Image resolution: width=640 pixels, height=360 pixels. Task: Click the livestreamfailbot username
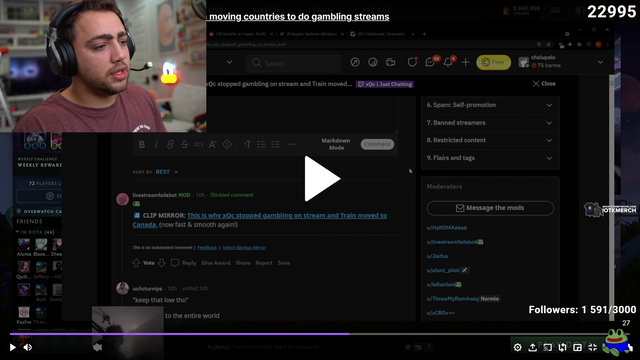coord(154,195)
